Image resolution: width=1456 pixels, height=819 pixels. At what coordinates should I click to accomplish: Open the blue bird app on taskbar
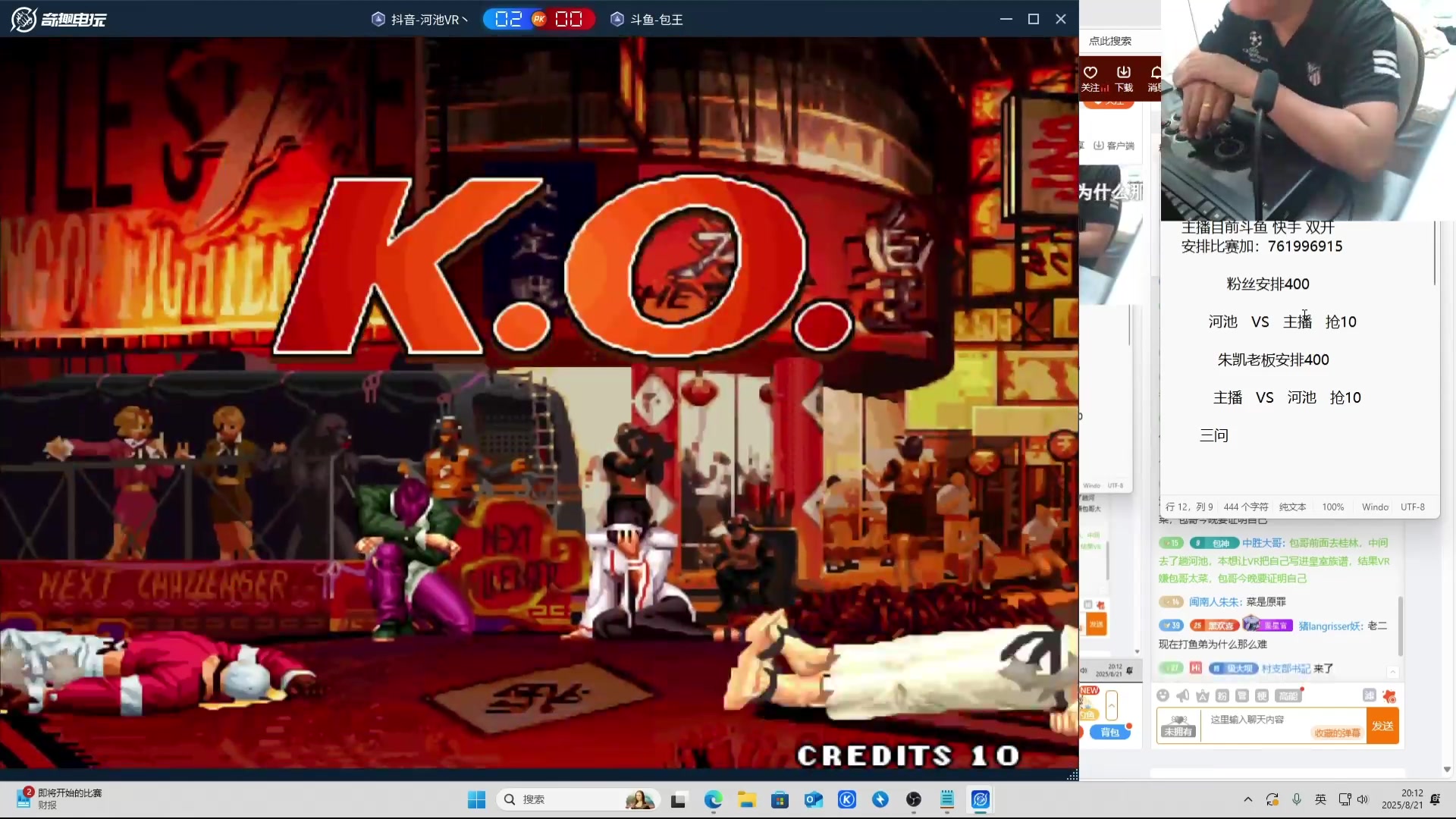880,799
